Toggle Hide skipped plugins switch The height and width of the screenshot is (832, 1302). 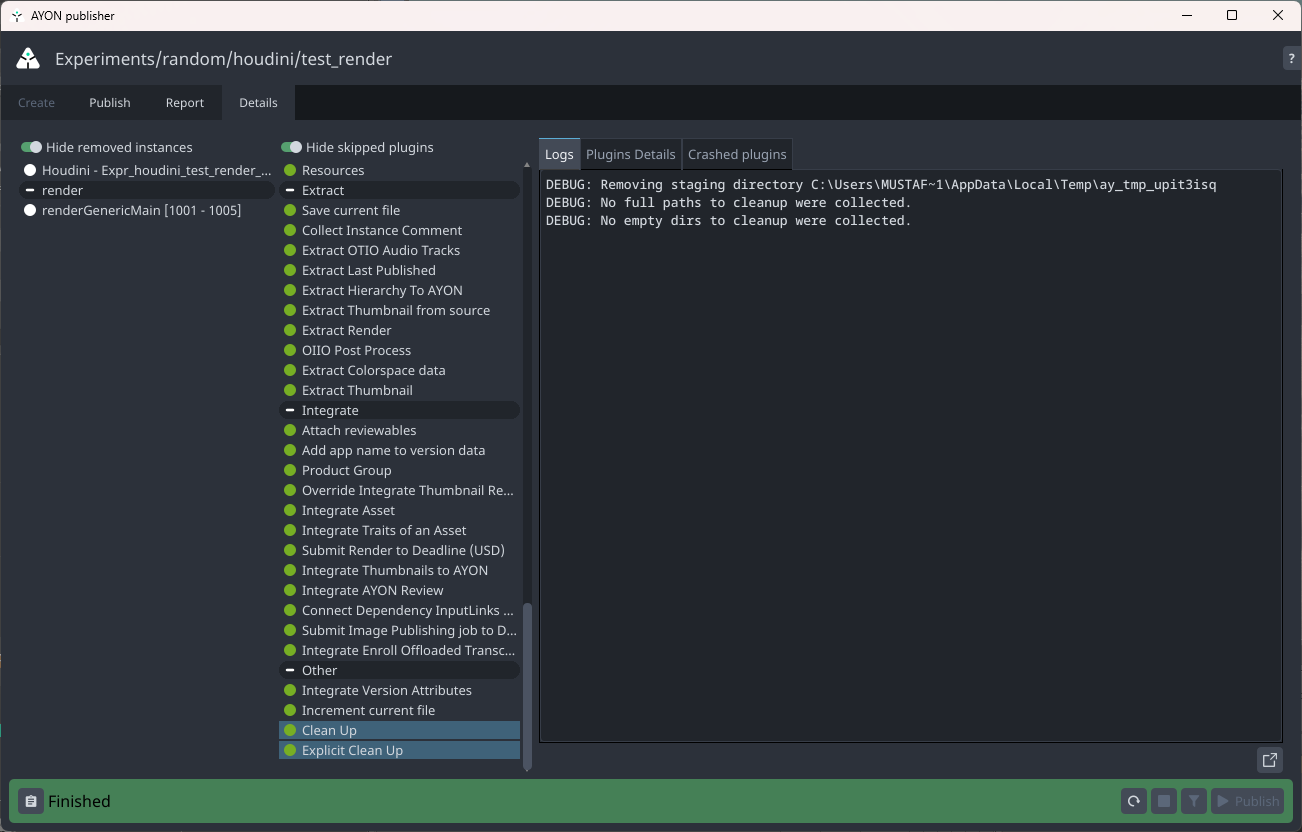point(292,147)
